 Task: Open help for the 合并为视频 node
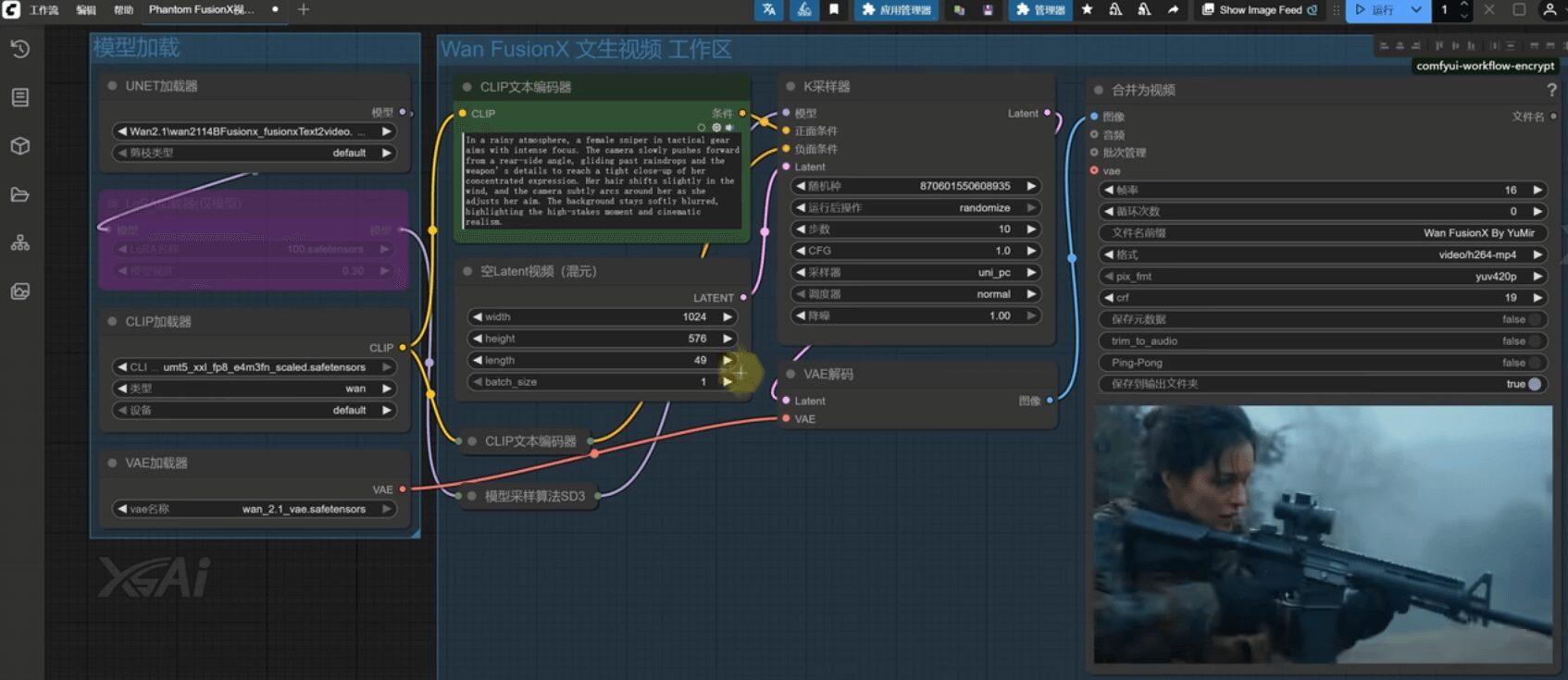click(1551, 90)
